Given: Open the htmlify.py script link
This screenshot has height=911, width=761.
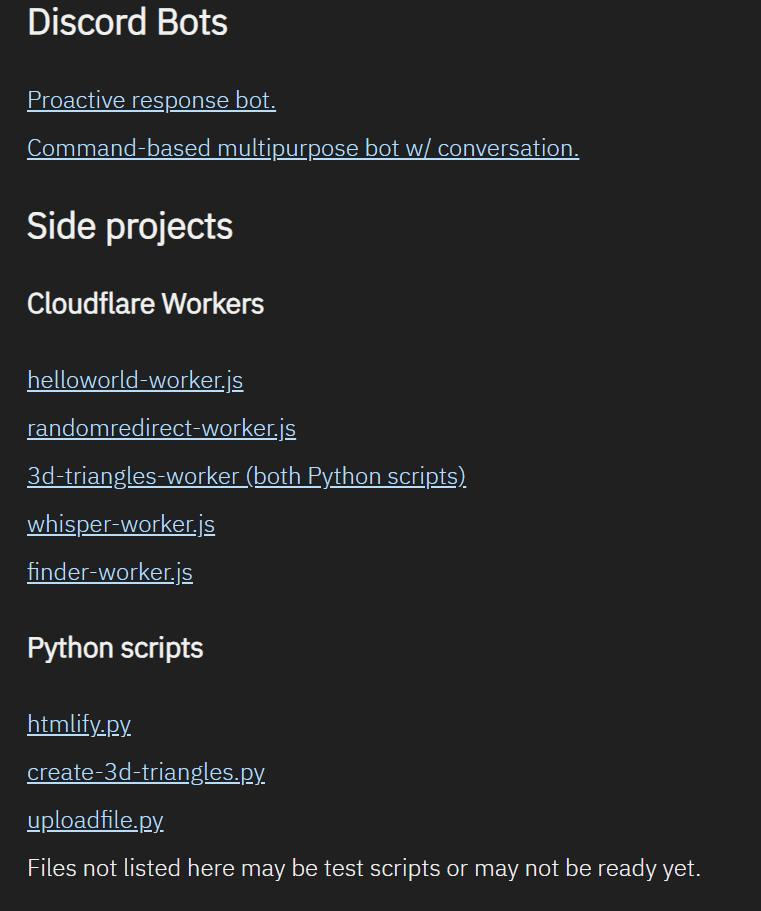Looking at the screenshot, I should coord(79,724).
